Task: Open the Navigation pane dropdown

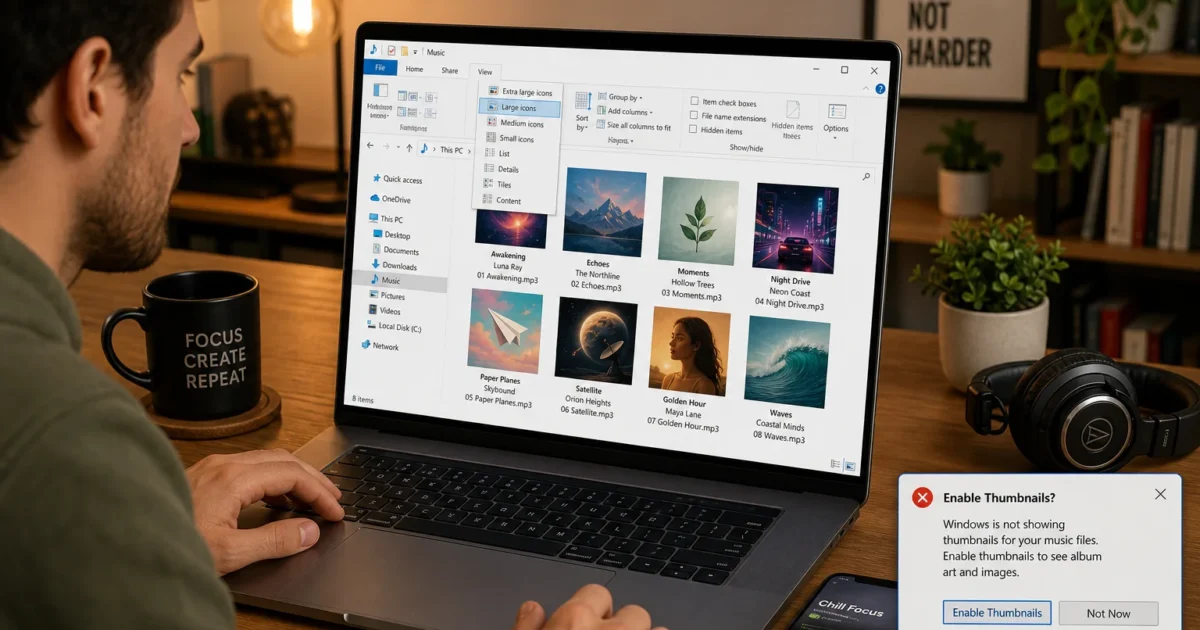Action: (380, 101)
